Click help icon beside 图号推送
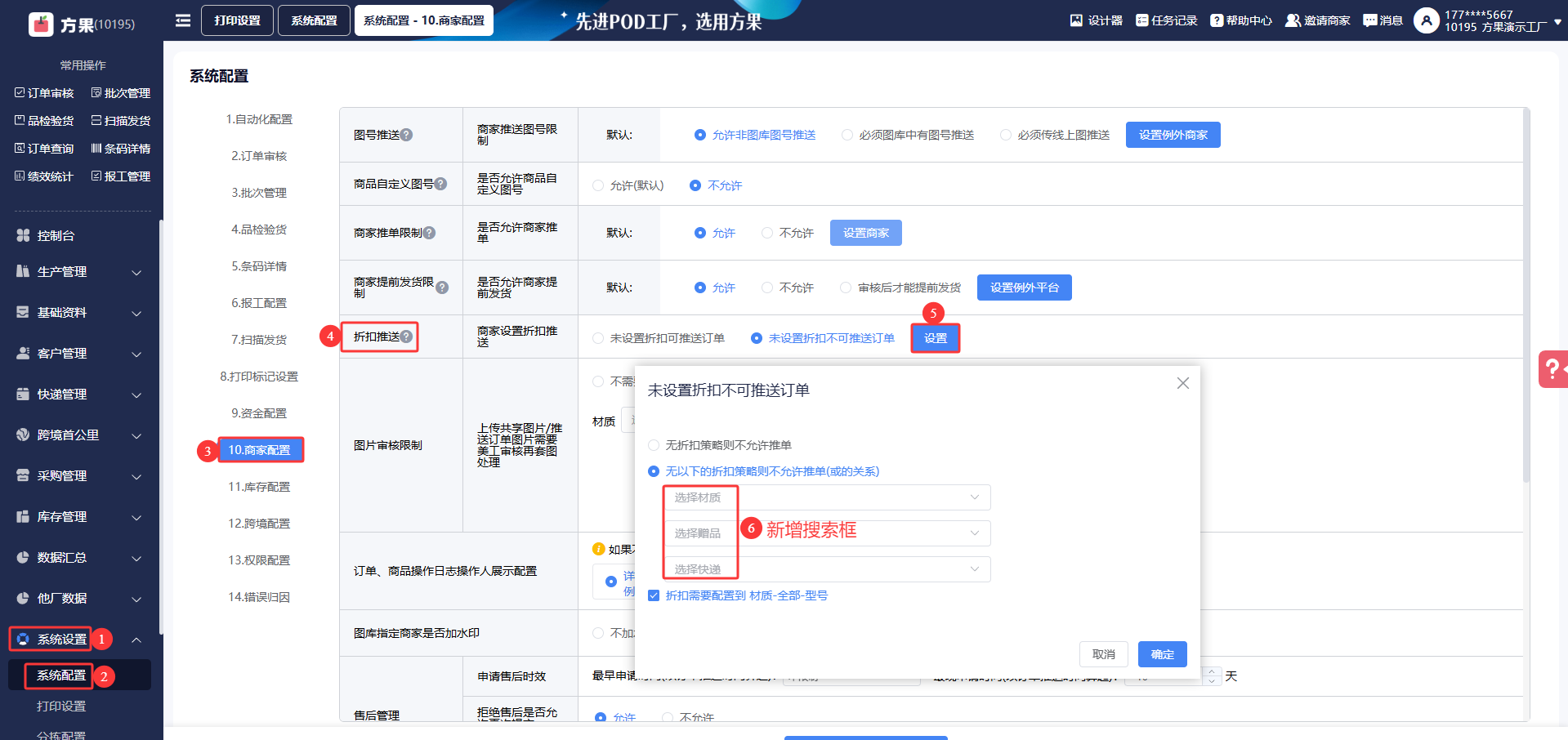1568x740 pixels. pos(406,135)
